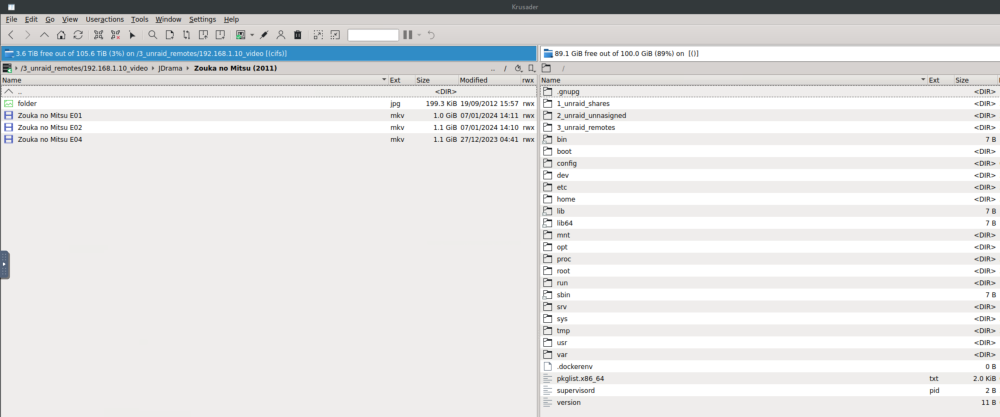Image resolution: width=1000 pixels, height=417 pixels.
Task: Open the dropdown arrow beside pause icon
Action: point(419,35)
